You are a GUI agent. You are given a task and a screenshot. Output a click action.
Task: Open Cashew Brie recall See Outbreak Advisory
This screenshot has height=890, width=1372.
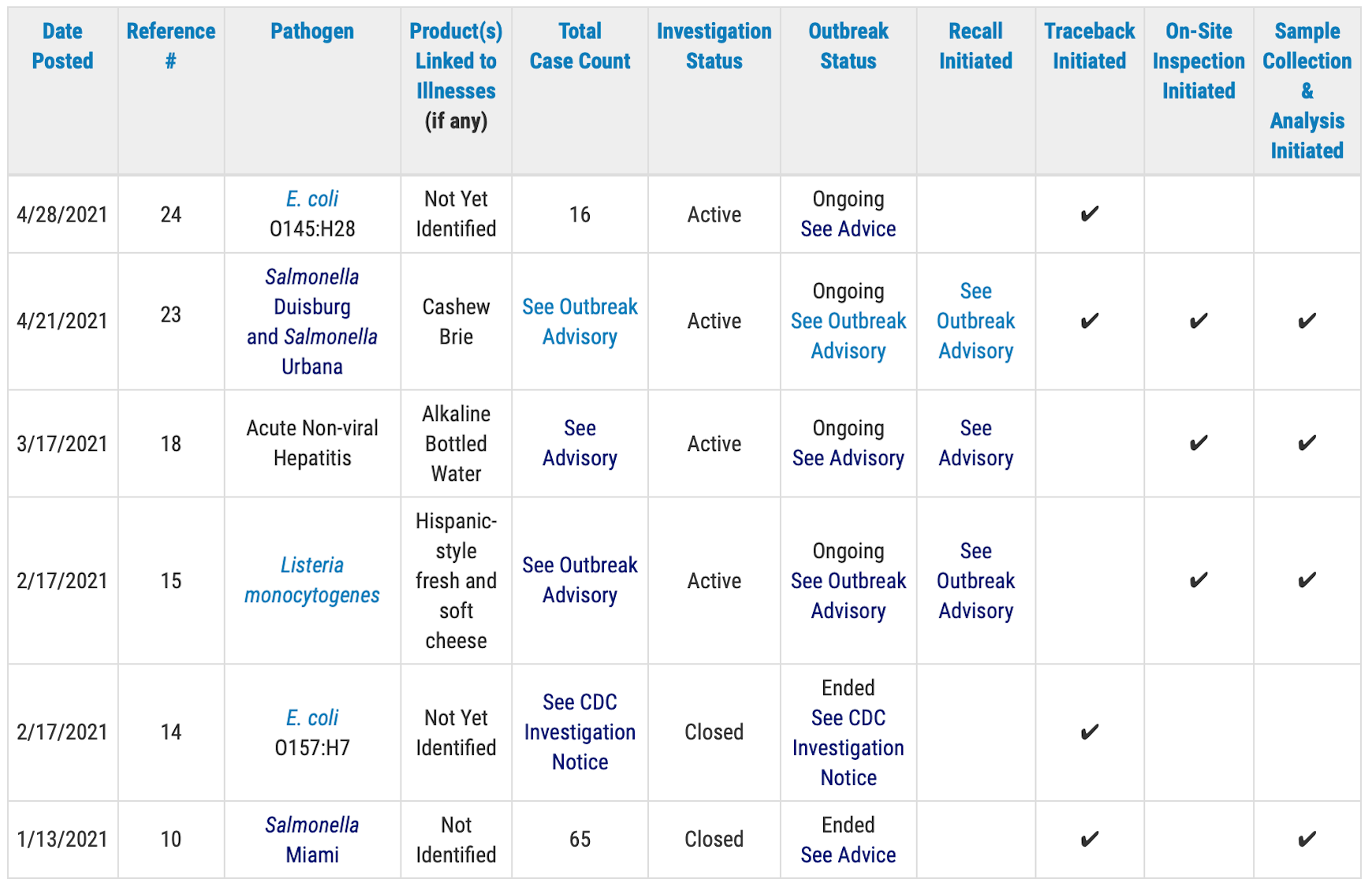pos(975,322)
